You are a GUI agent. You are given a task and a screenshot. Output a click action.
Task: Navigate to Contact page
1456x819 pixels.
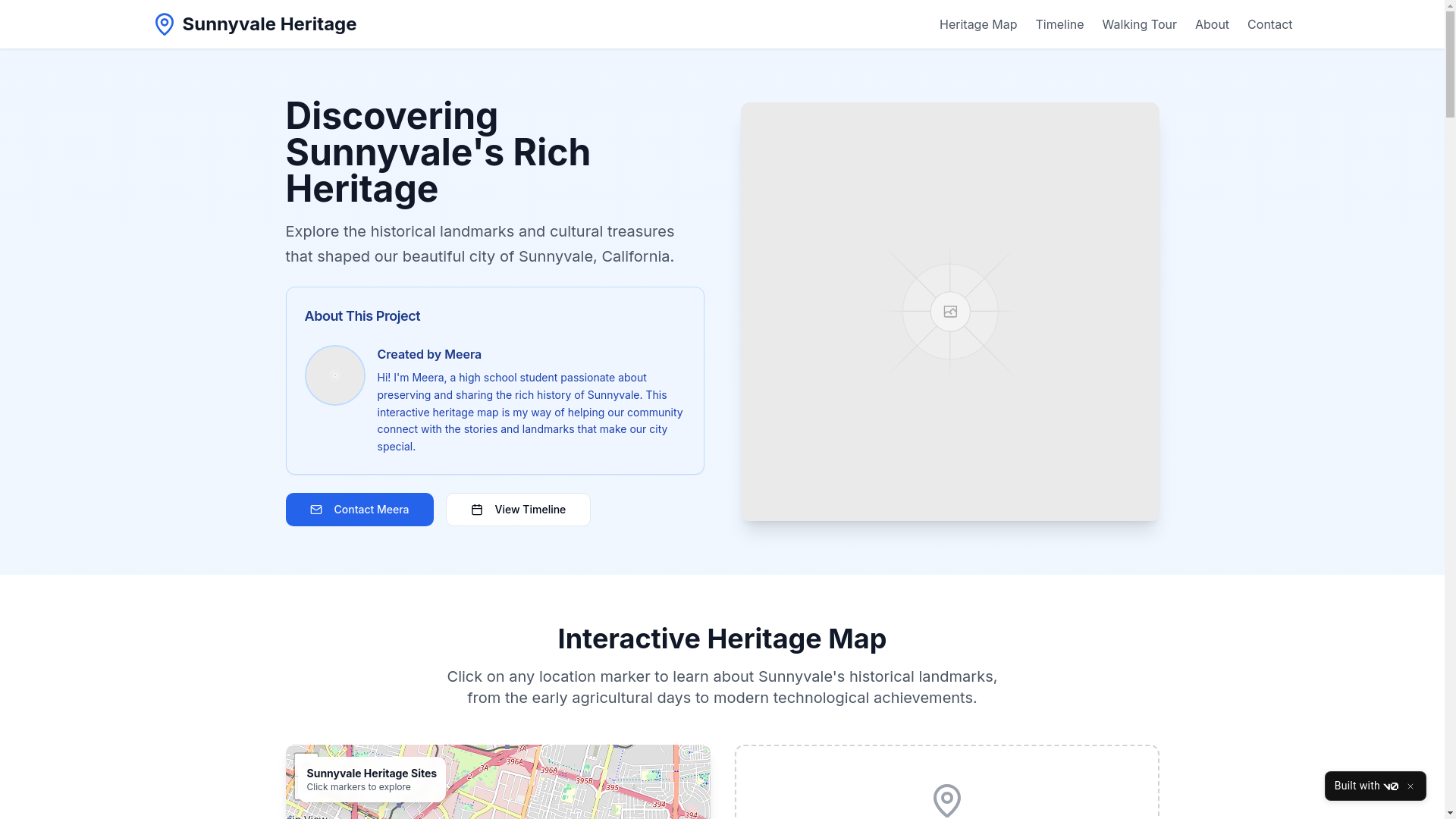pos(1269,24)
